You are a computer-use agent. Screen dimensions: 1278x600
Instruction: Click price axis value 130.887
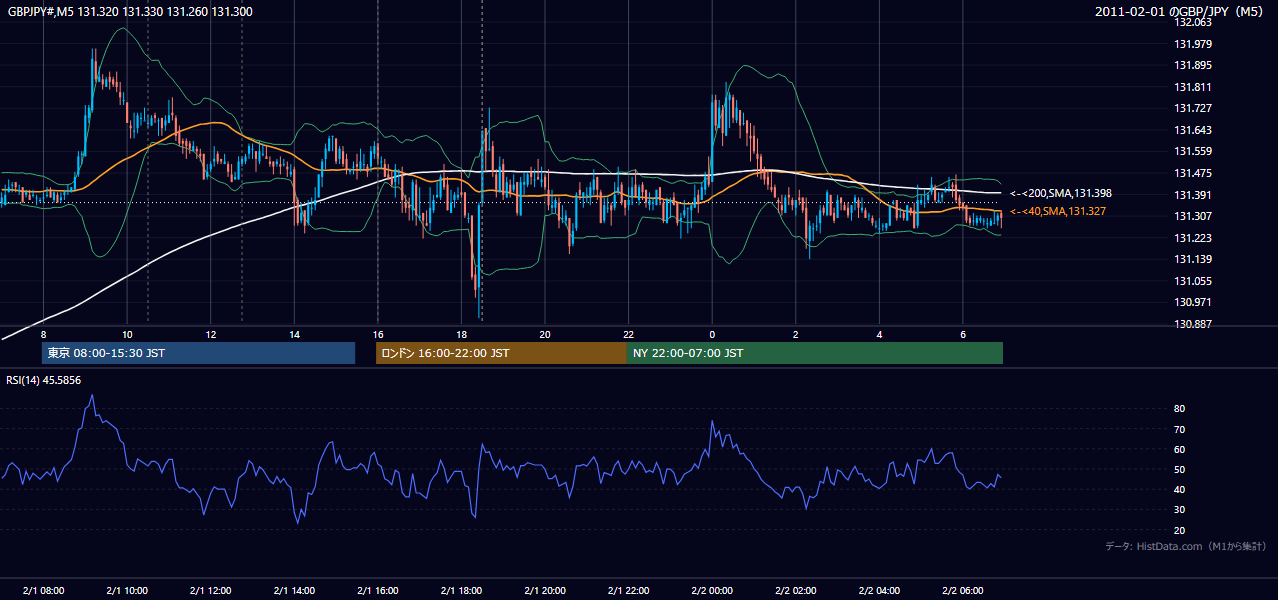(1193, 324)
